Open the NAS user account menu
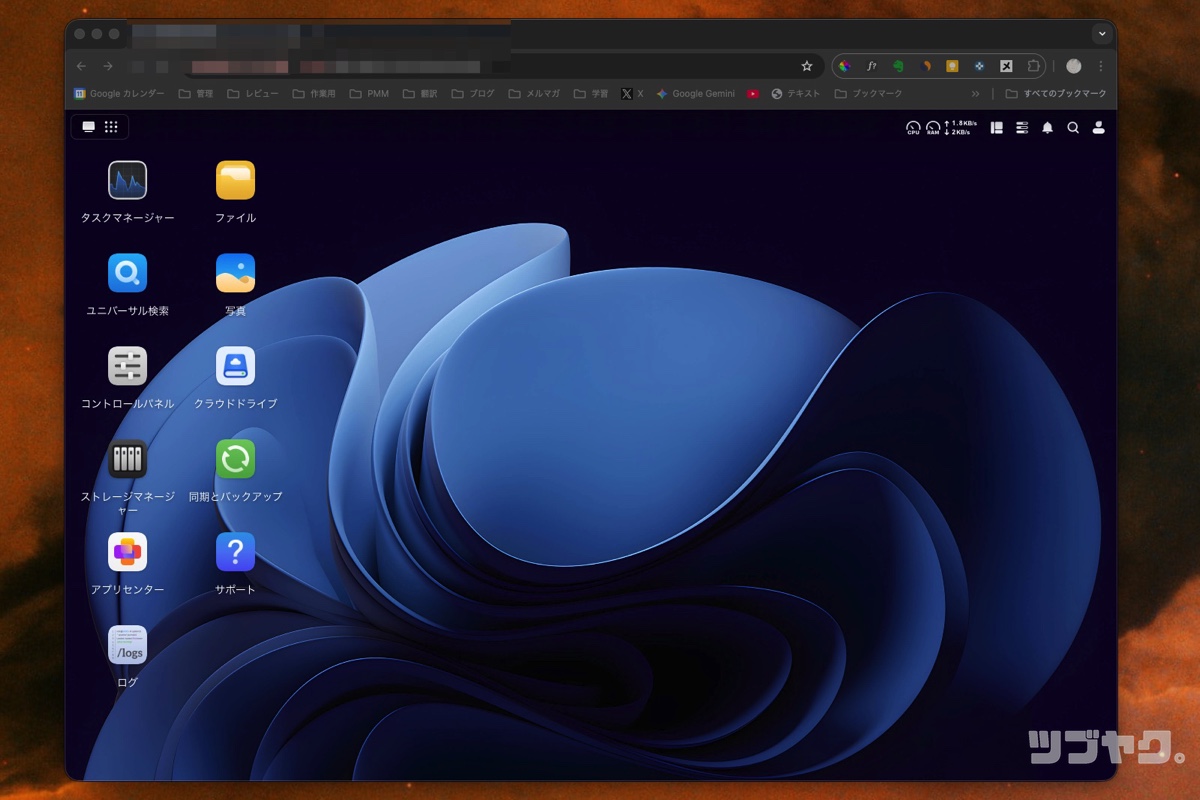 click(1098, 128)
